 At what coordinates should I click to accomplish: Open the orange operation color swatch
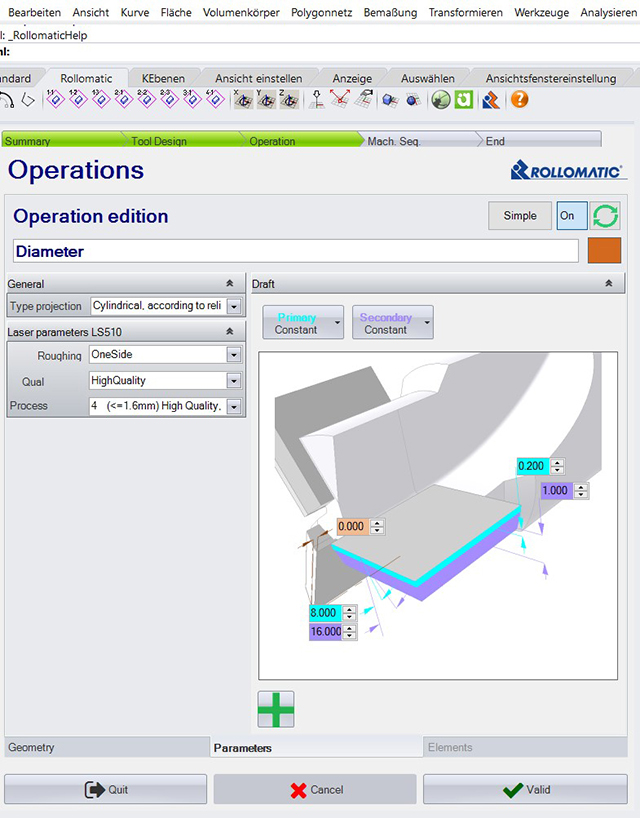tap(604, 250)
